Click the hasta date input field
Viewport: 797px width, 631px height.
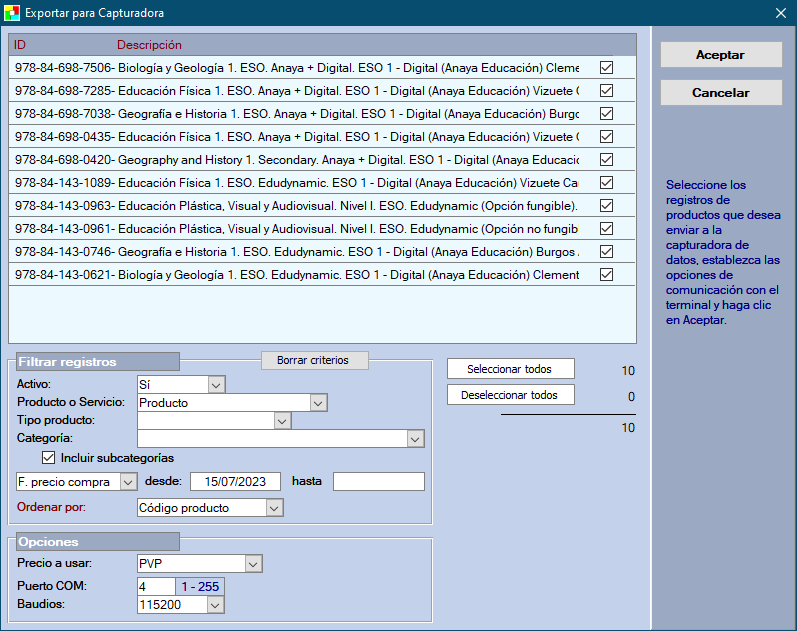point(378,482)
